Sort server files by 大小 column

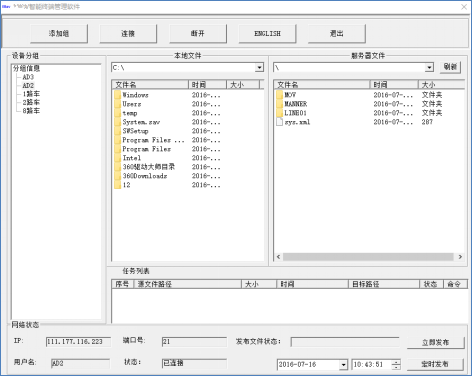click(x=441, y=85)
